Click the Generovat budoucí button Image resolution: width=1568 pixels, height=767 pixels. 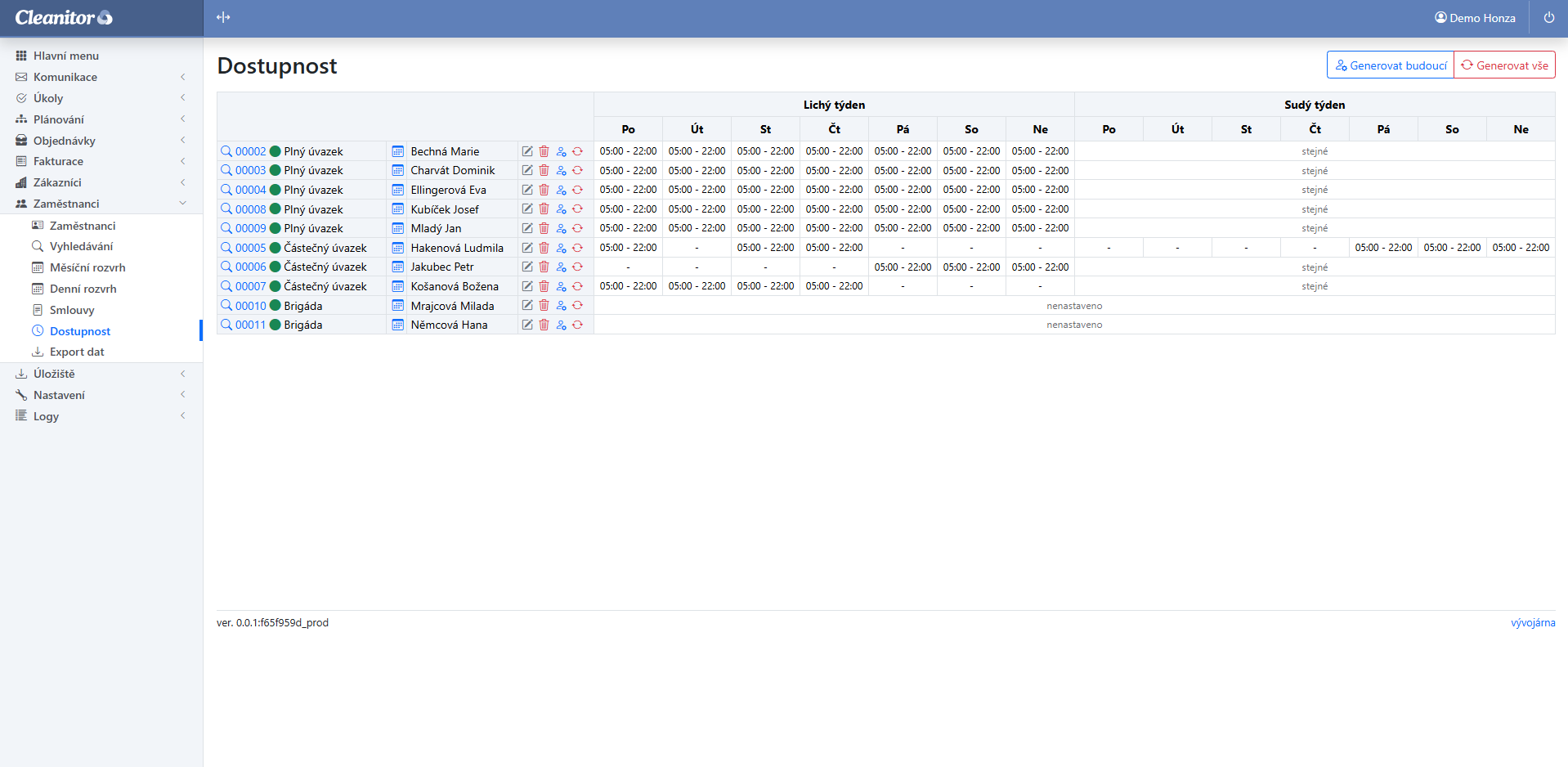[1390, 65]
